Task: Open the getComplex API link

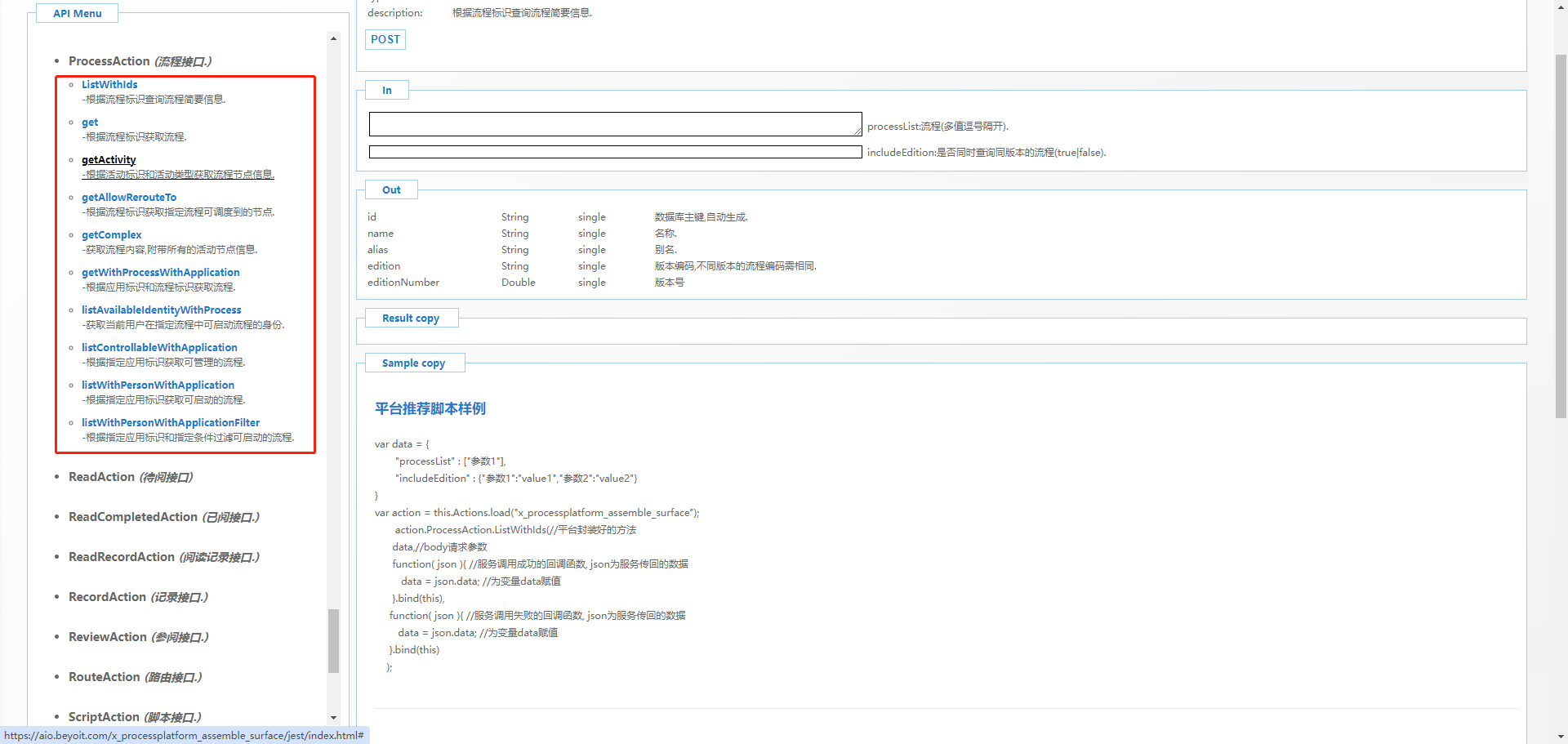Action: (112, 235)
